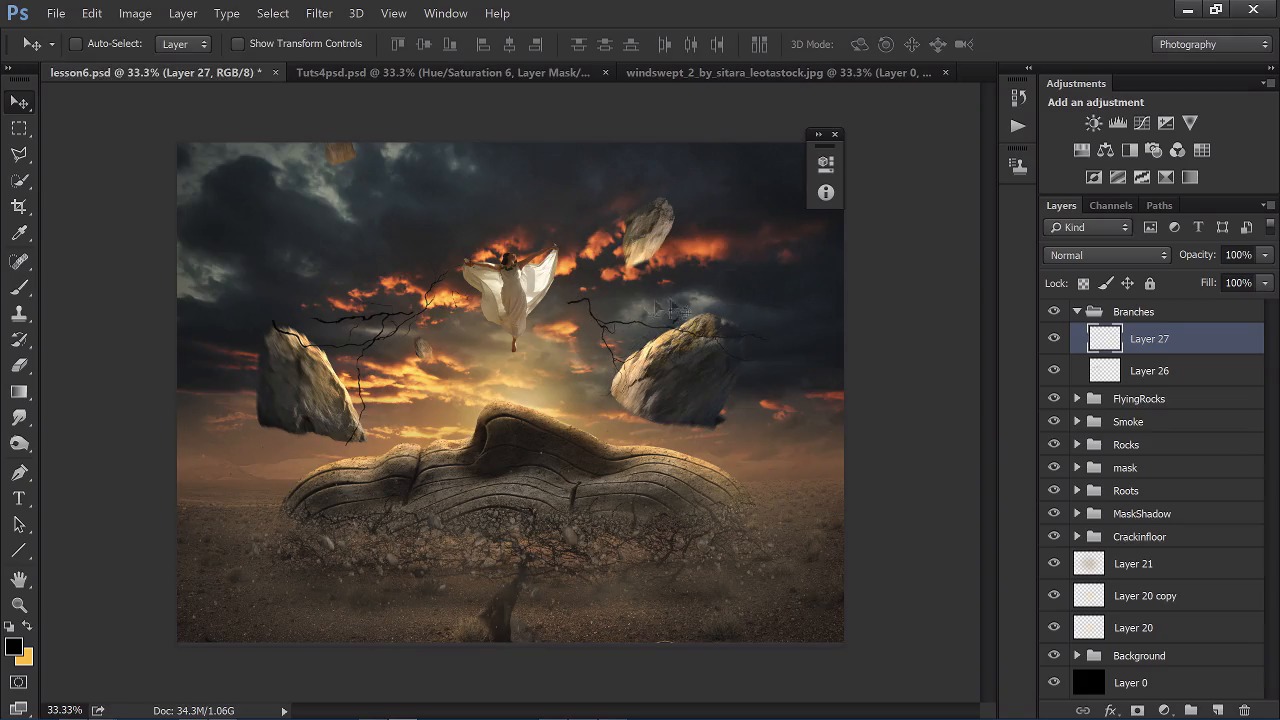Click the foreground color swatch

pos(13,647)
